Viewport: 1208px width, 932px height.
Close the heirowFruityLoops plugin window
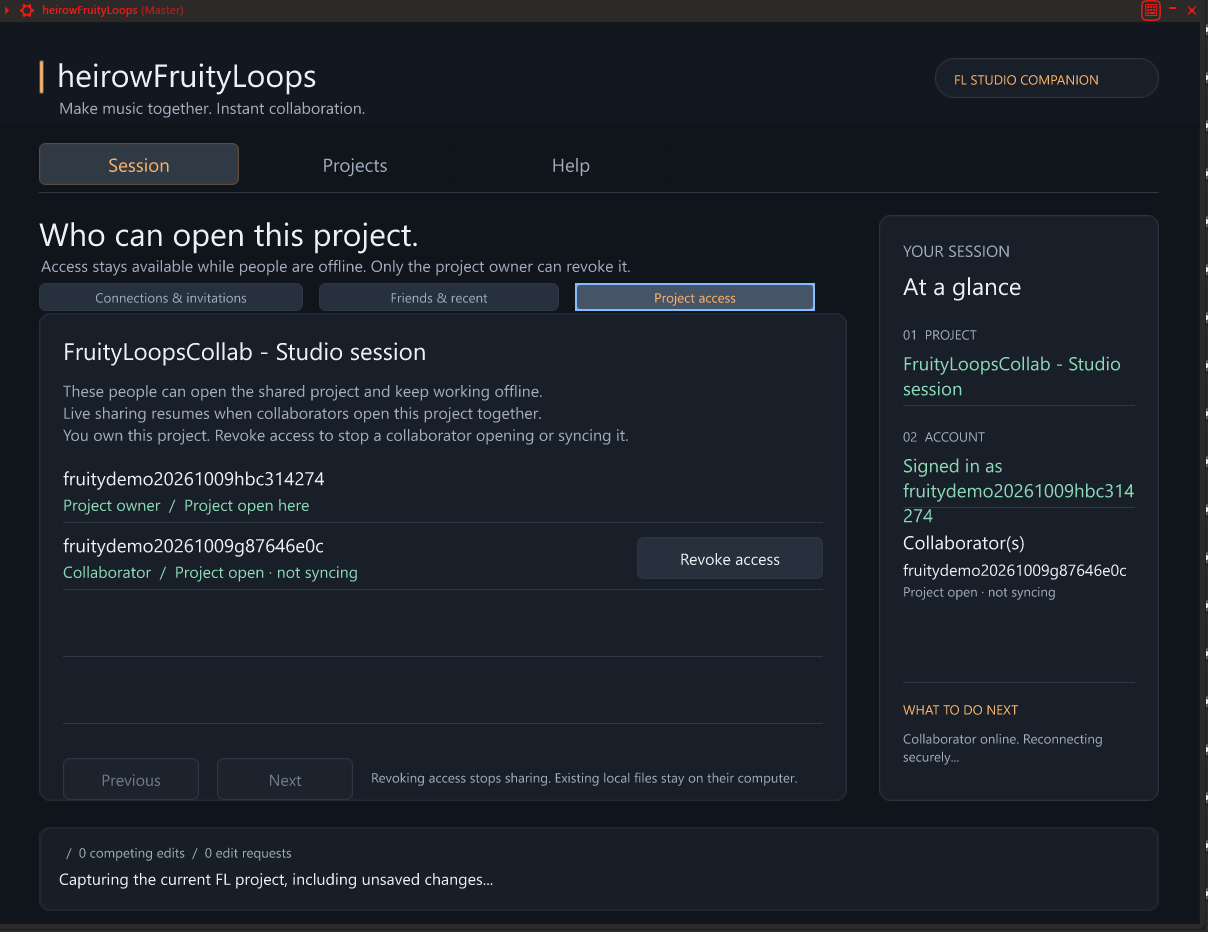point(1192,10)
